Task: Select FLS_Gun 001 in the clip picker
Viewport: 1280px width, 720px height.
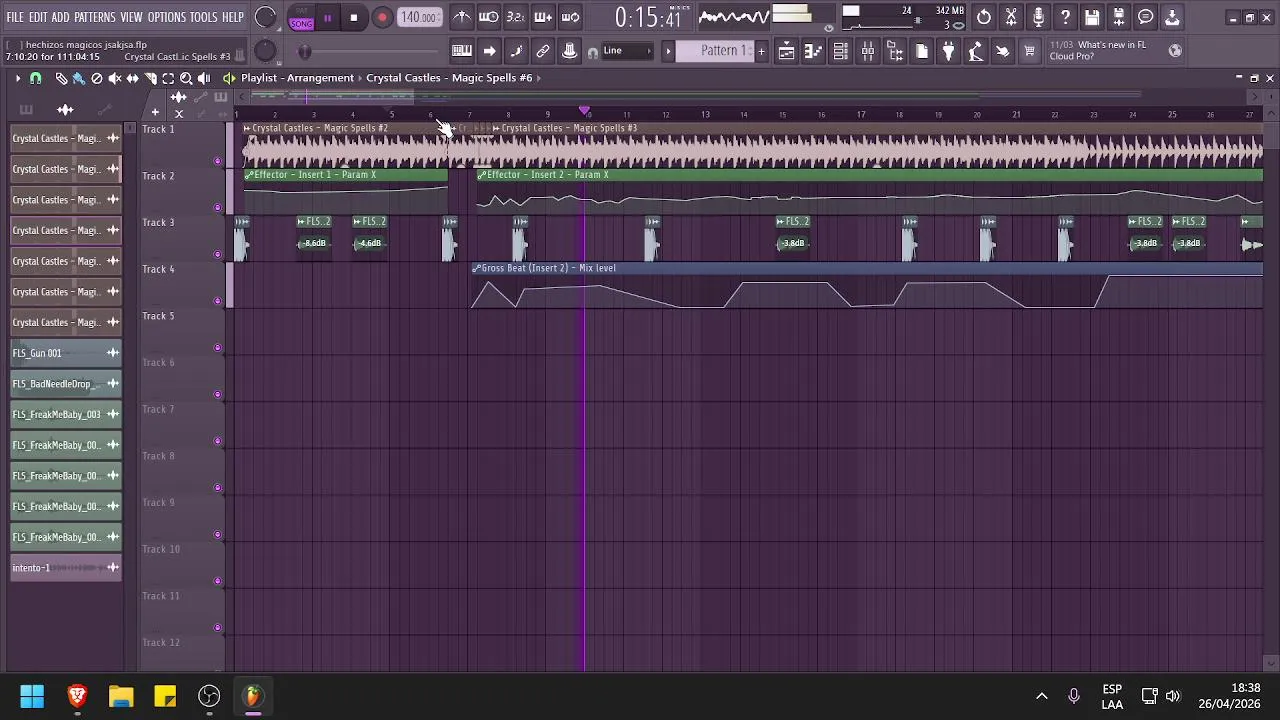Action: pyautogui.click(x=66, y=353)
